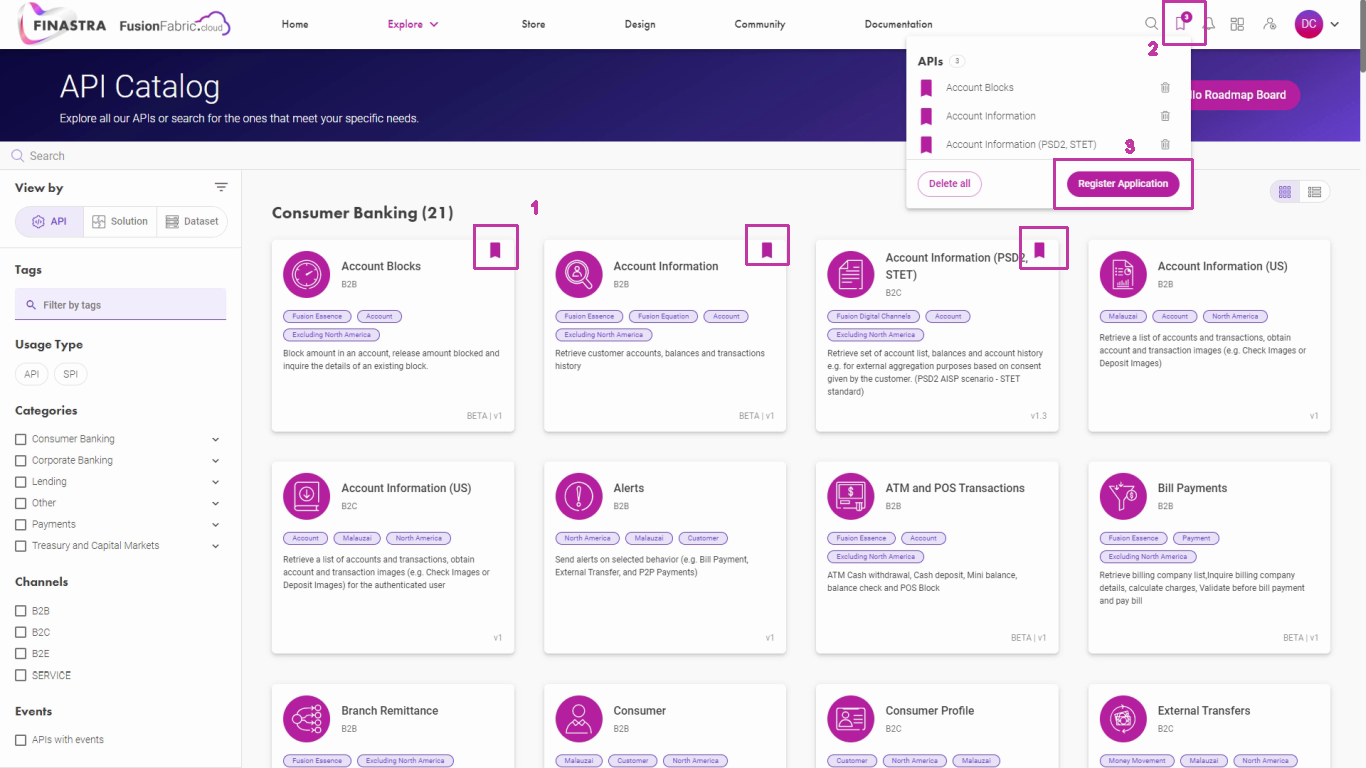The width and height of the screenshot is (1366, 768).
Task: Check the Consumer Banking category
Action: (x=21, y=439)
